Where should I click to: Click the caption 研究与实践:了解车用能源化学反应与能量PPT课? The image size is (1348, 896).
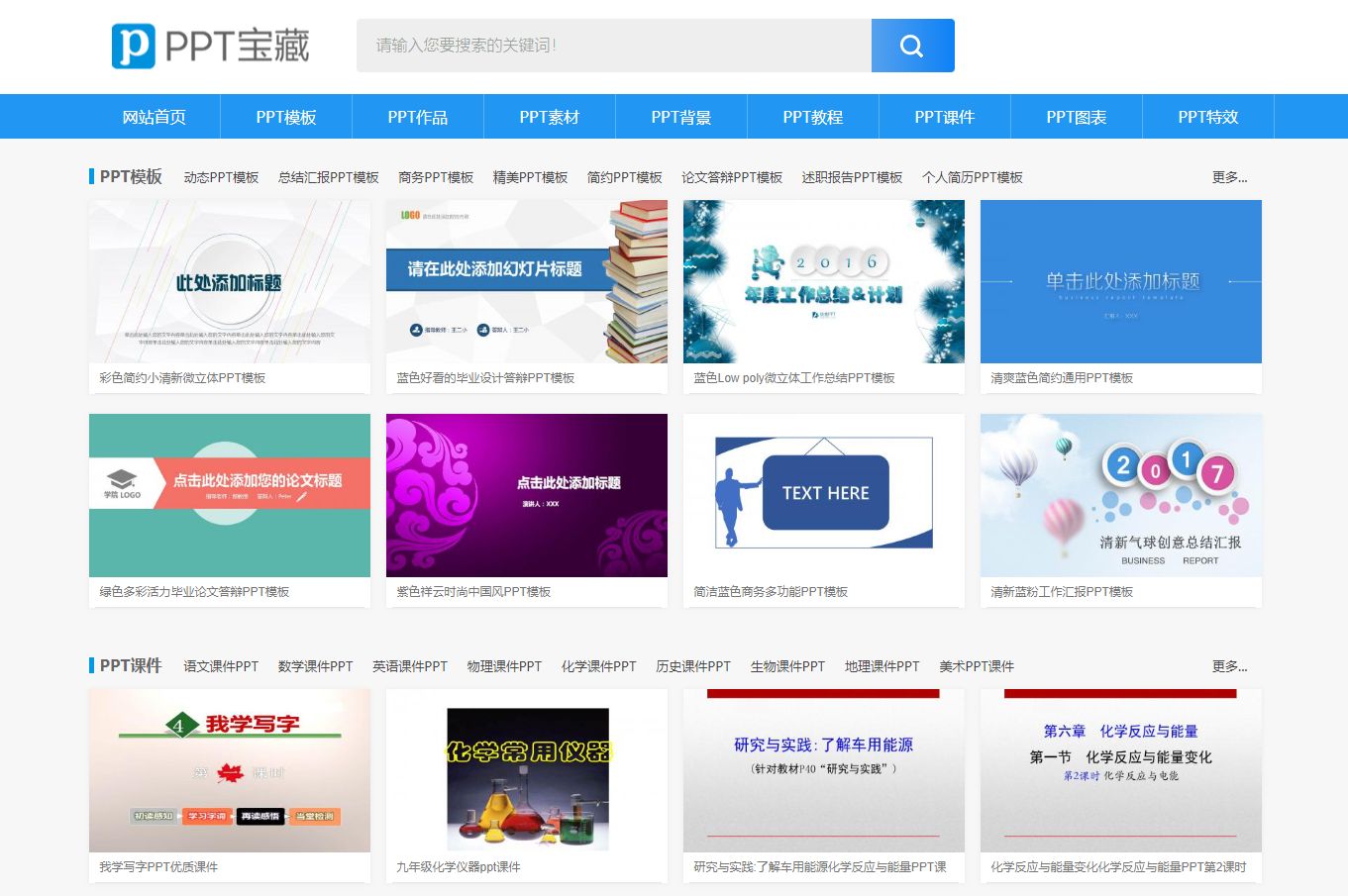coord(820,867)
